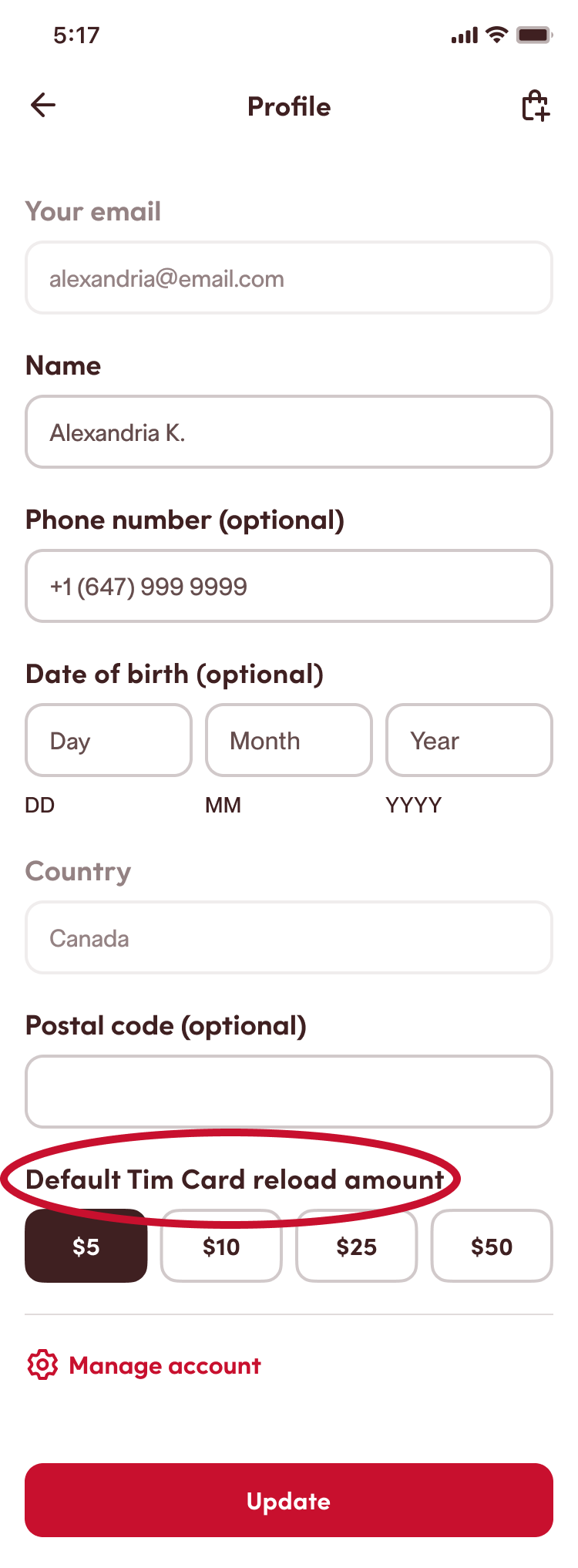Viewport: 578px width, 1568px height.
Task: Tap the back arrow icon
Action: pyautogui.click(x=43, y=106)
